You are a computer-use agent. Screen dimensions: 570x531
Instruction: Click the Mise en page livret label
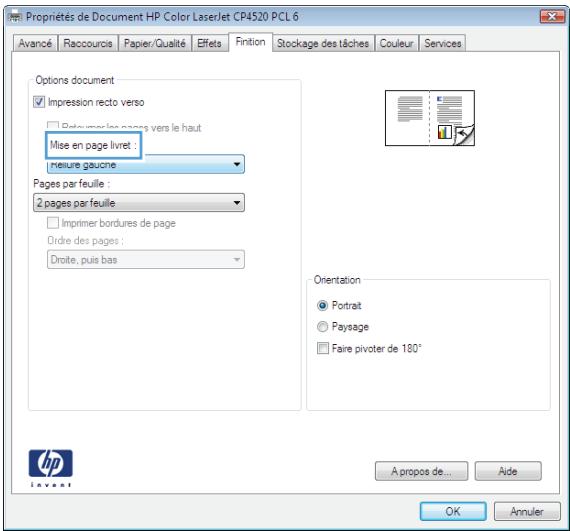(x=93, y=145)
